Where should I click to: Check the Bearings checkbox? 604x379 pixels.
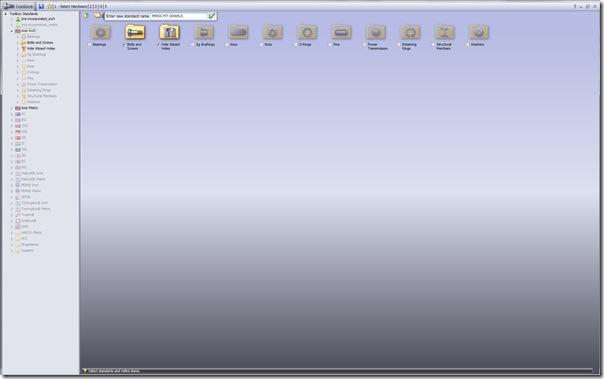coord(89,45)
